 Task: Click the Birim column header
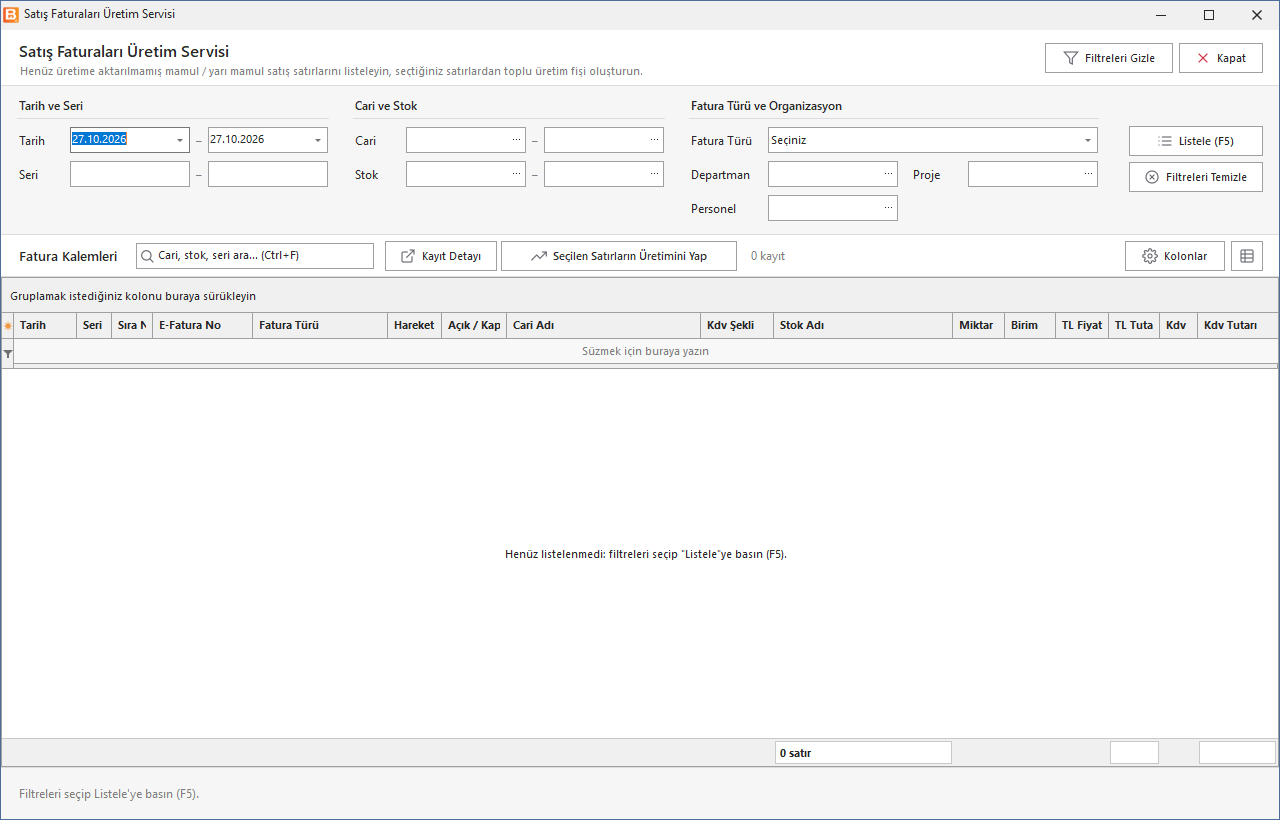tap(1030, 325)
